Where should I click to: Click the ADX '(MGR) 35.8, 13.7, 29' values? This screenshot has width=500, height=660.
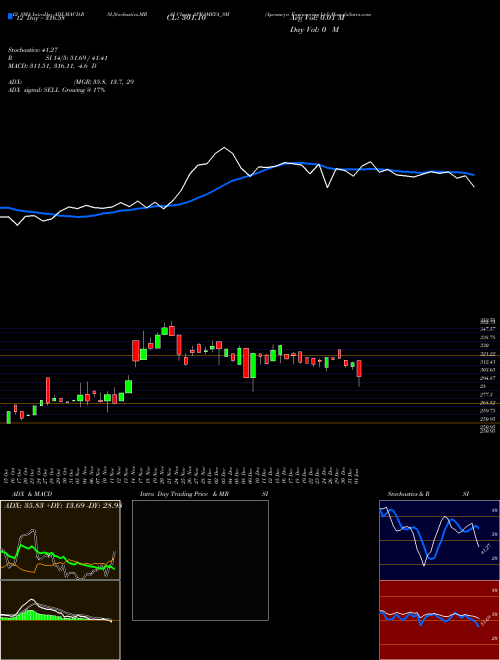click(104, 82)
